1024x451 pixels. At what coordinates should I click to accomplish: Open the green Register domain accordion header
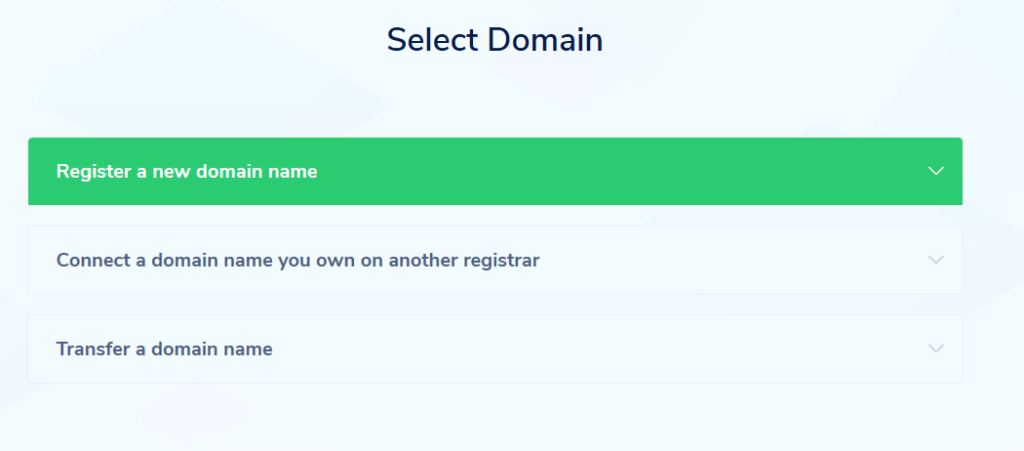tap(495, 171)
